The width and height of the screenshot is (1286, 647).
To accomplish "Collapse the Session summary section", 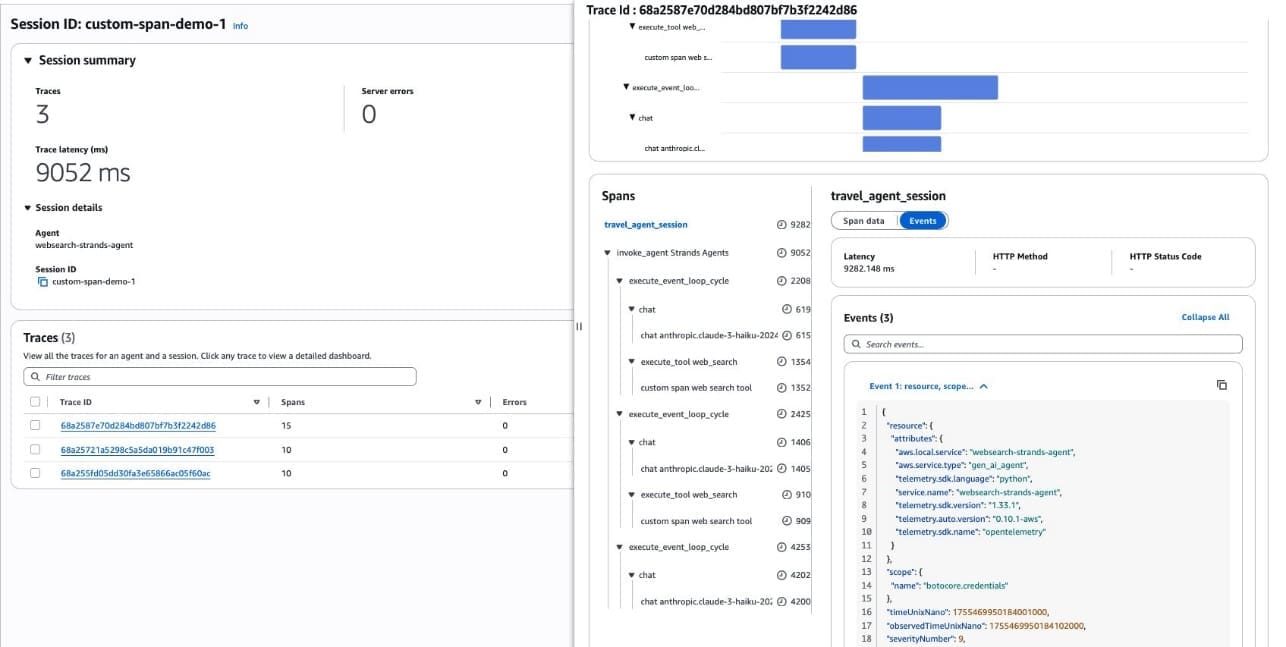I will pos(28,60).
